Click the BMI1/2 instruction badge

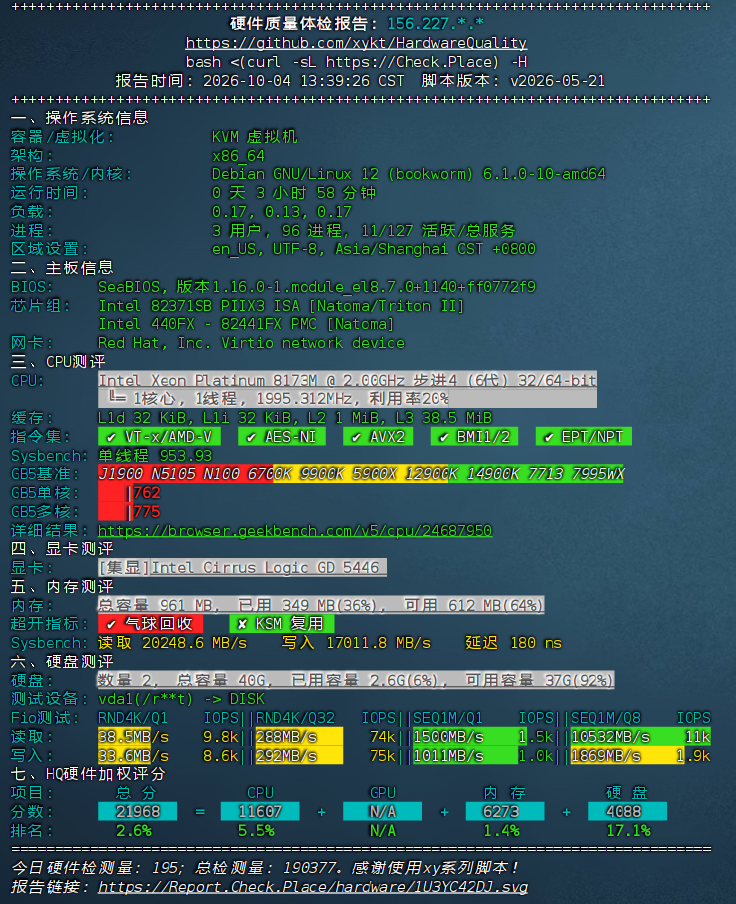(x=474, y=436)
